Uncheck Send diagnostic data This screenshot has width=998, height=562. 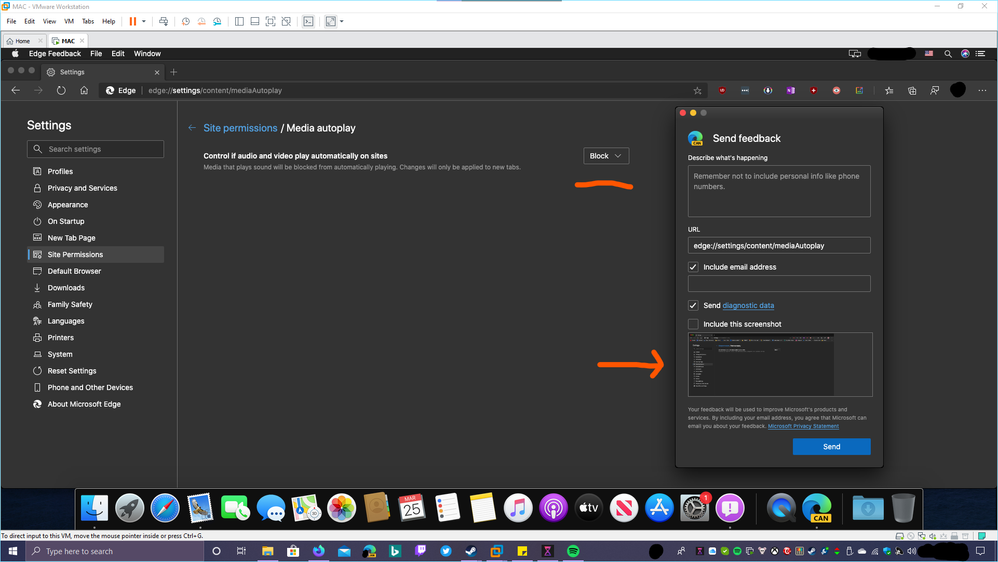(693, 306)
